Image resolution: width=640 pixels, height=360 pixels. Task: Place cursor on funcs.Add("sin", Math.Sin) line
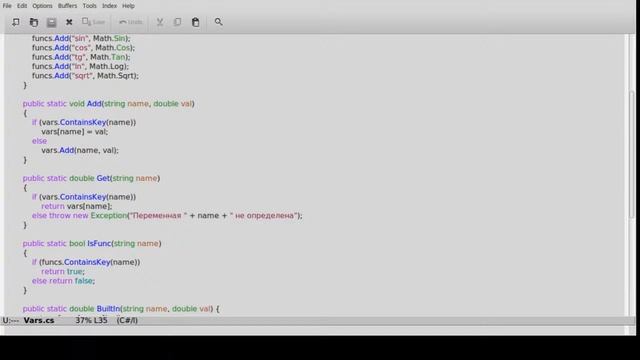pos(81,38)
